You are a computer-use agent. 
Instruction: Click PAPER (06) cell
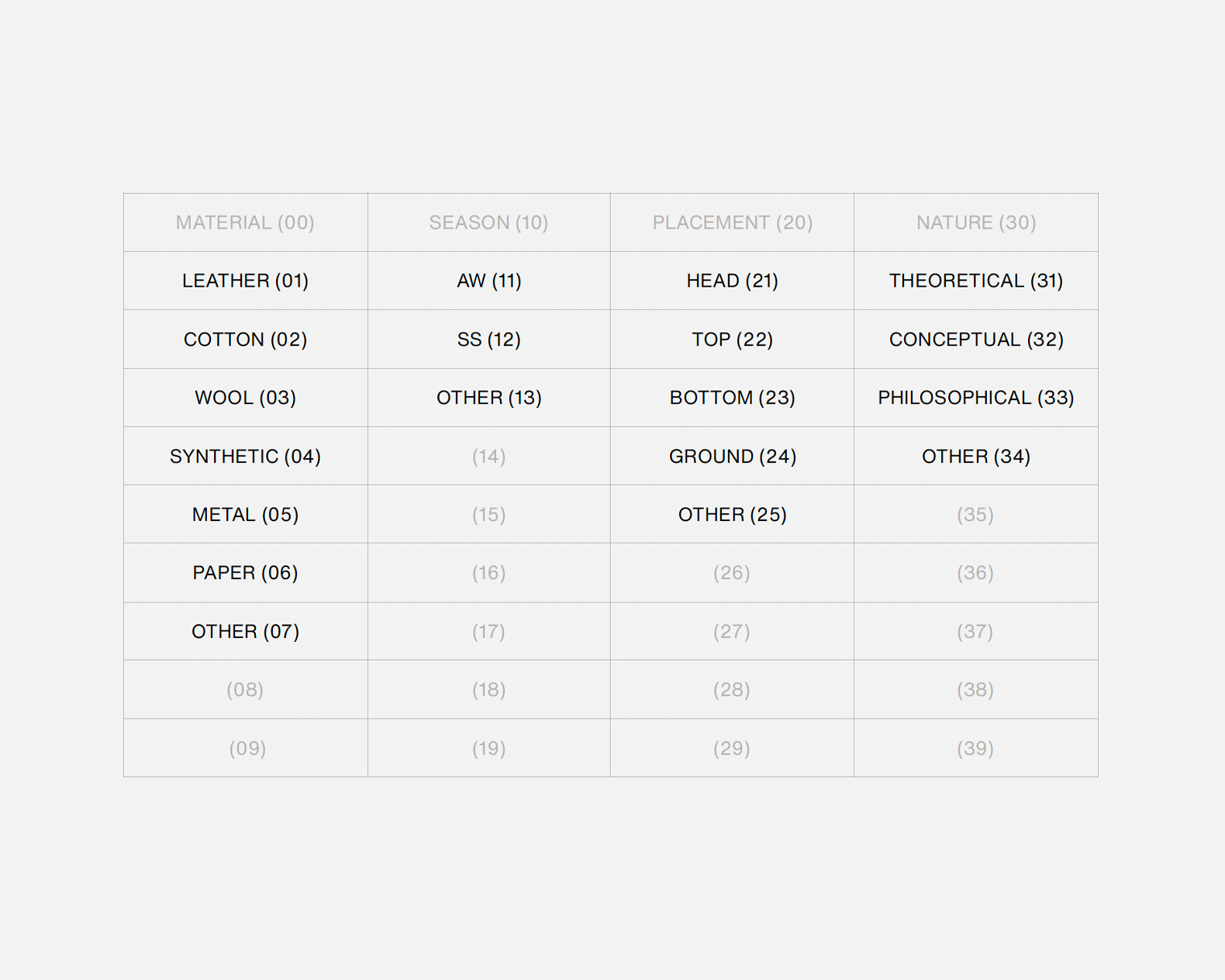tap(245, 573)
